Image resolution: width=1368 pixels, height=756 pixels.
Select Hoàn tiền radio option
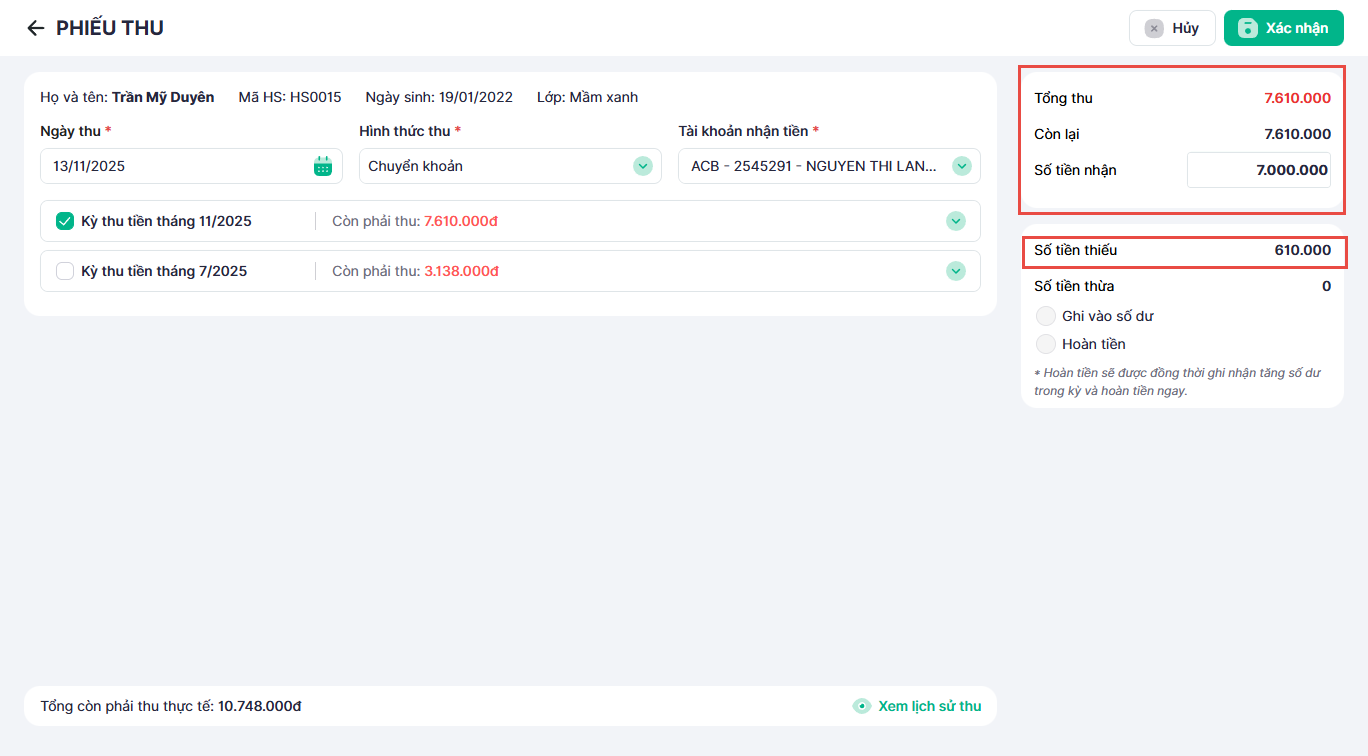coord(1046,344)
